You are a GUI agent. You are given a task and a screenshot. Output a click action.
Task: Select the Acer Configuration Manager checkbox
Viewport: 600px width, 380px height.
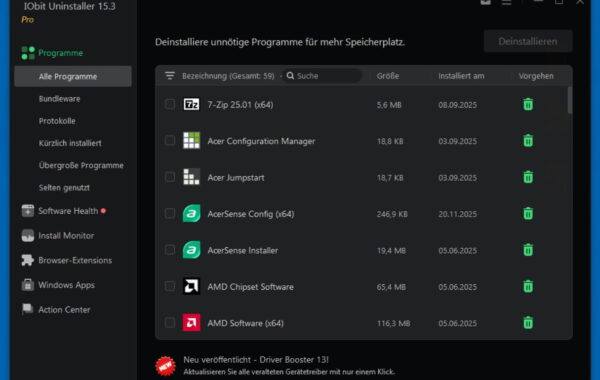pos(170,140)
